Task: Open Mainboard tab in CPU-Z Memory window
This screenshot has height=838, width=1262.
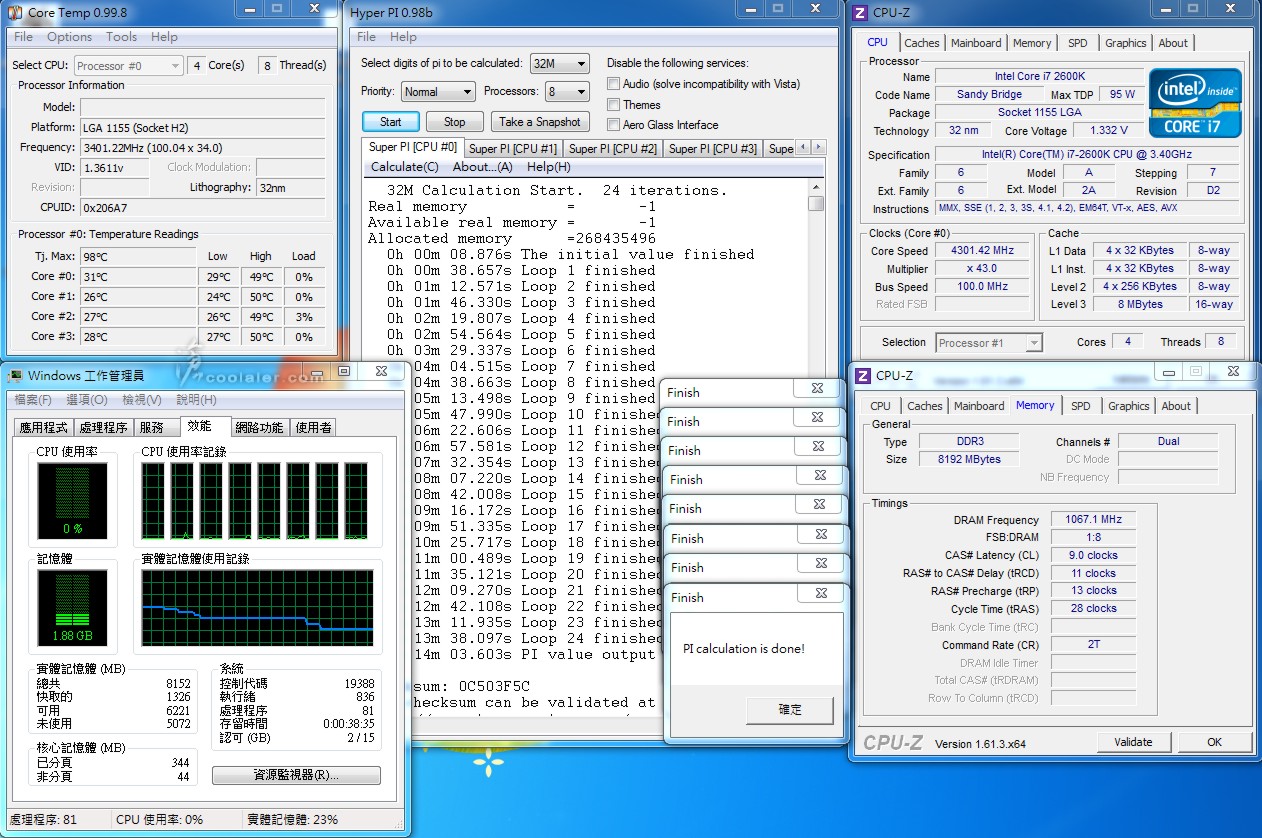Action: tap(979, 406)
